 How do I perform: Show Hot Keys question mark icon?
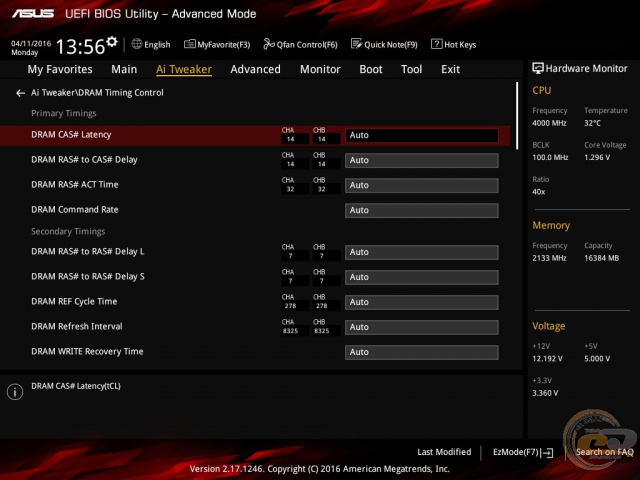coord(436,44)
